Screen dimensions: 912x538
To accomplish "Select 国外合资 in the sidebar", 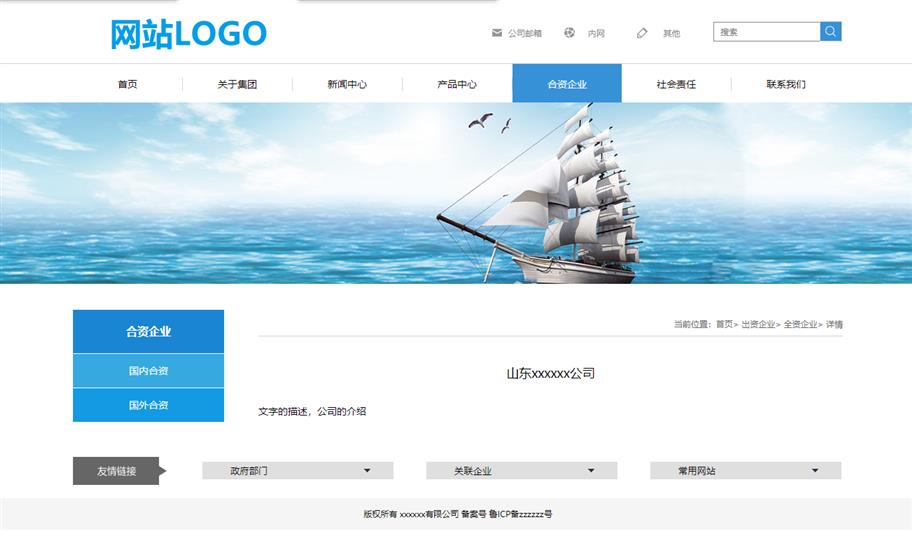I will (148, 405).
